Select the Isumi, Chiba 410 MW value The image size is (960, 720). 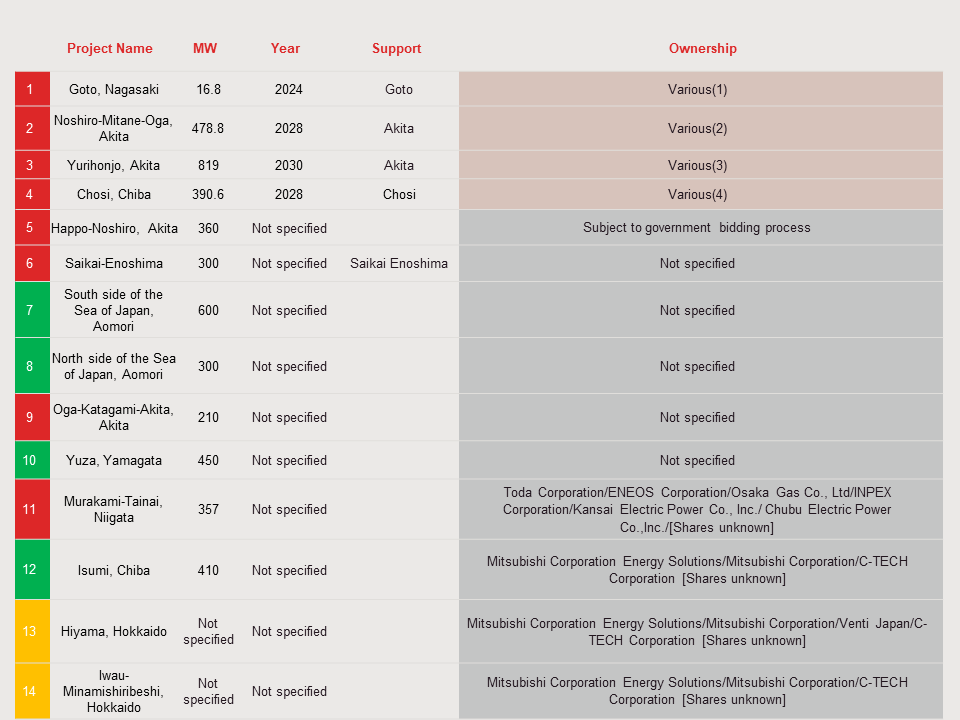(x=208, y=570)
